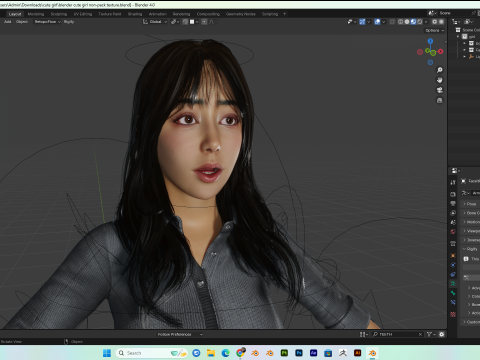Open the Tool properties tab

(453, 182)
